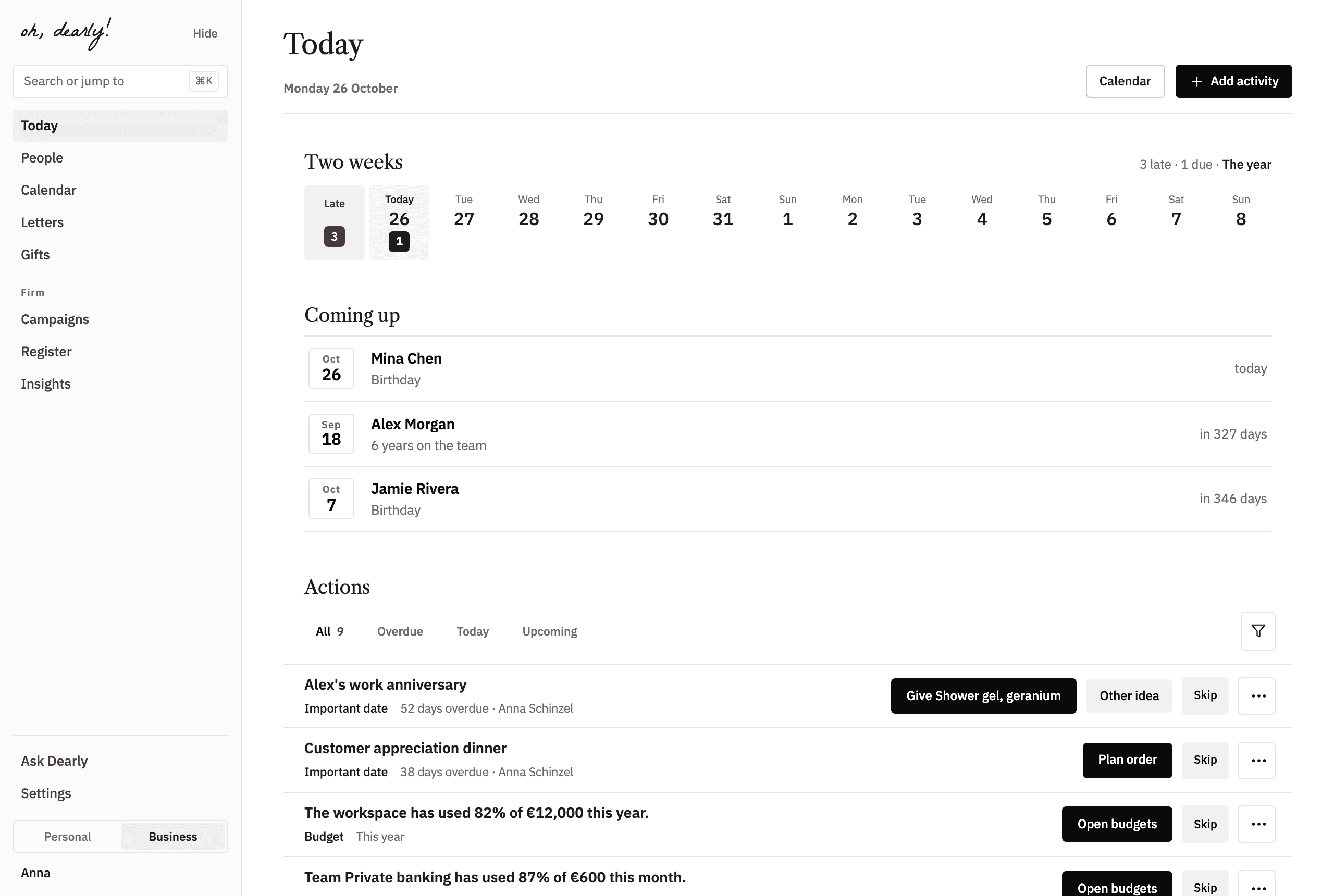The width and height of the screenshot is (1334, 896).
Task: Open Letters in the sidebar
Action: pyautogui.click(x=120, y=222)
